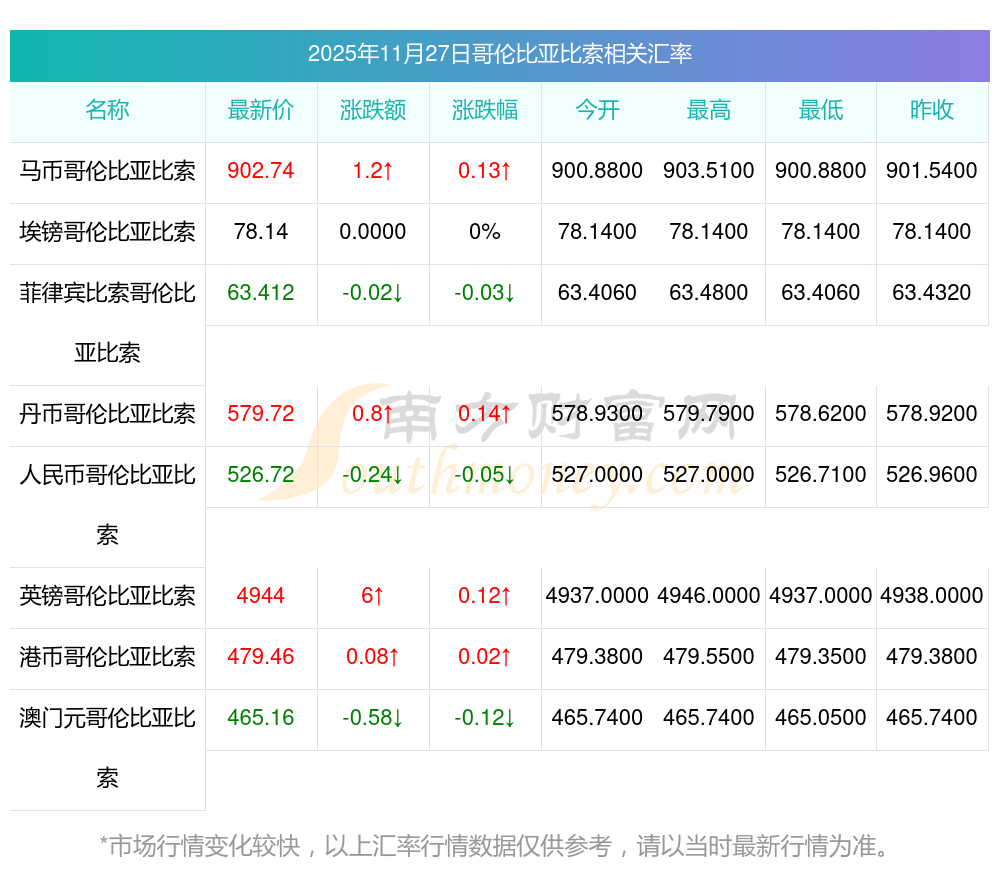Select the red 902.74 latest price cell

261,171
